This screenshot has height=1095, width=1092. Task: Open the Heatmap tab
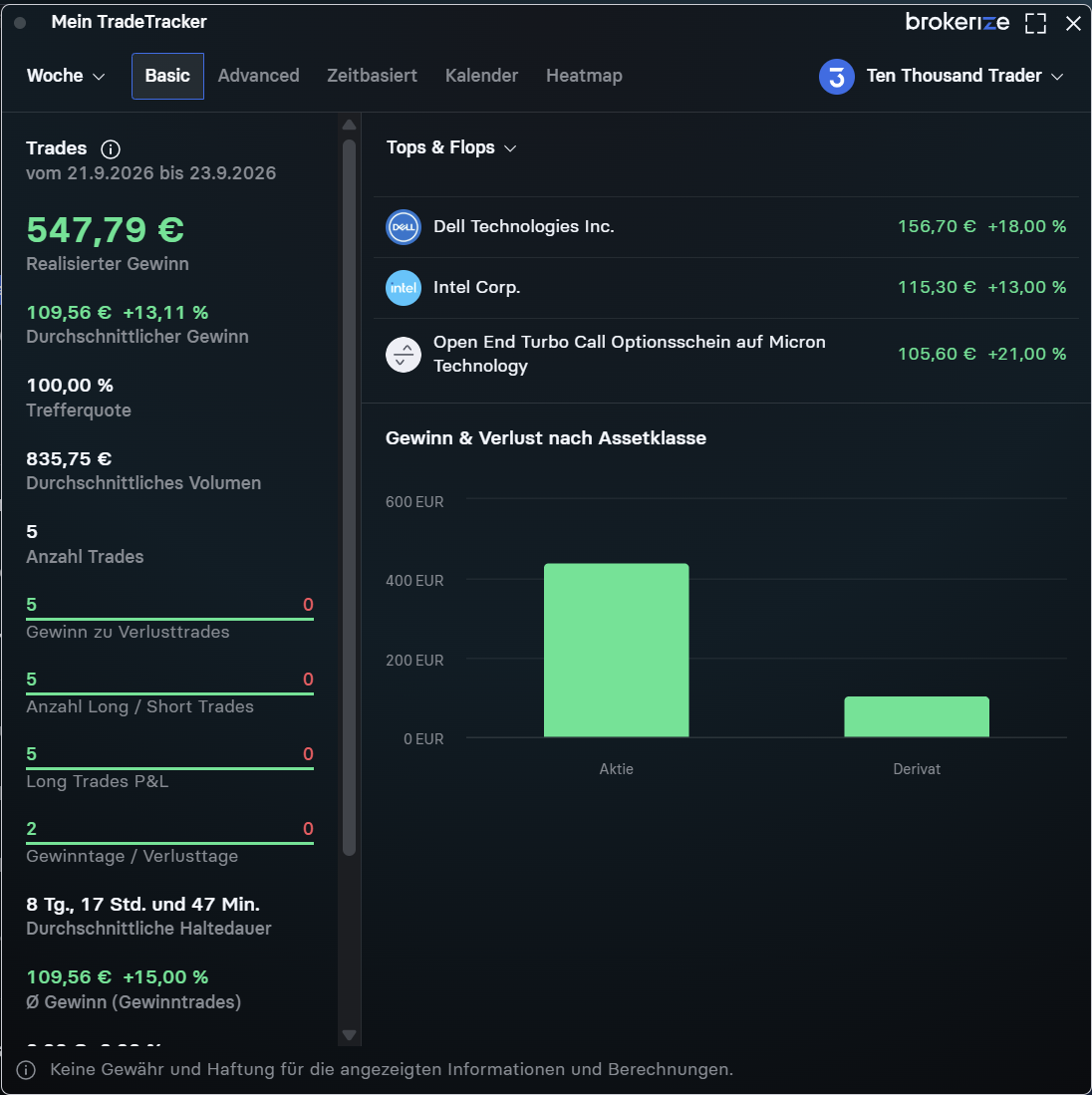click(584, 76)
